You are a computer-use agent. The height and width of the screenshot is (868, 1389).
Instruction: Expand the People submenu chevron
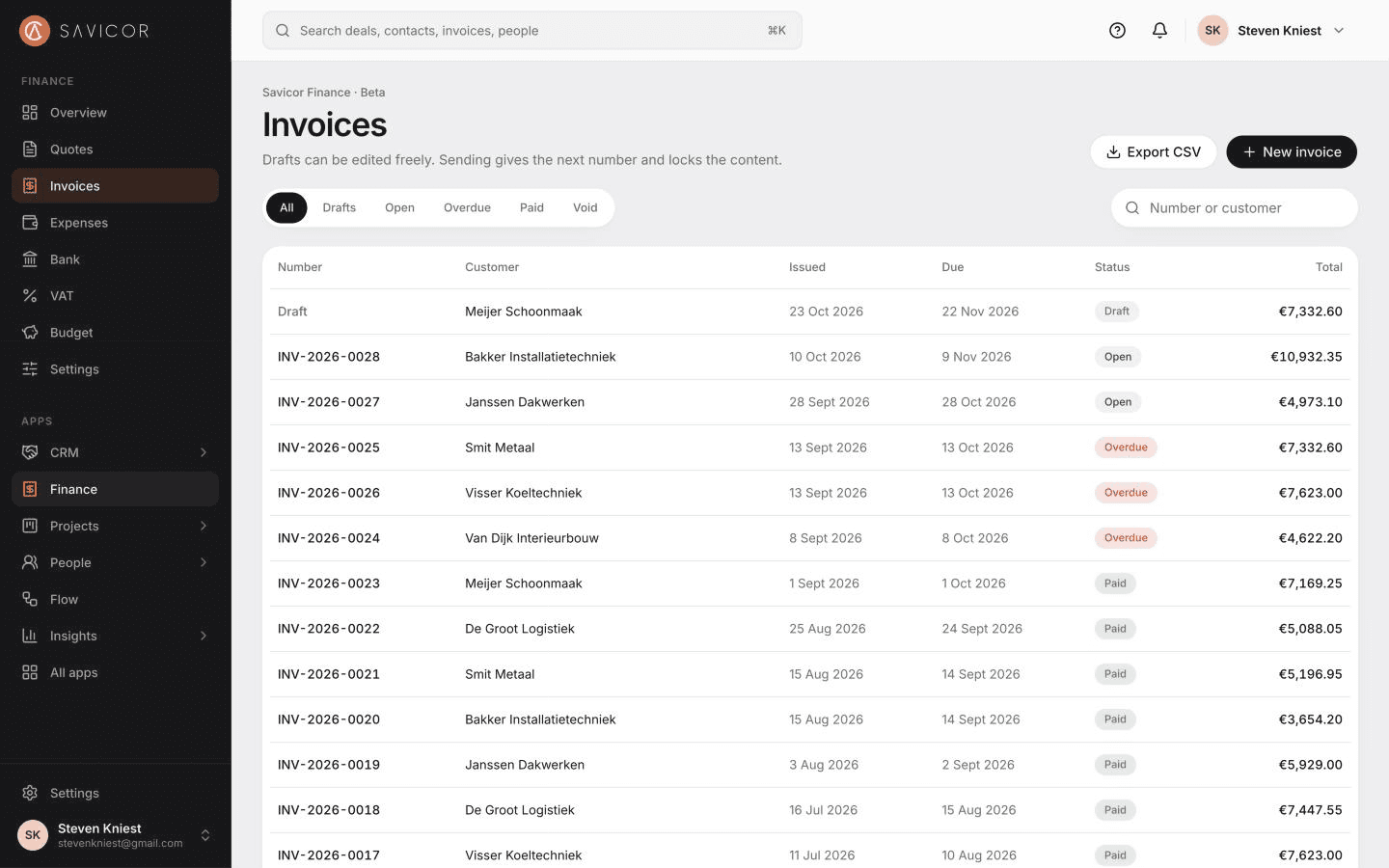pyautogui.click(x=204, y=562)
